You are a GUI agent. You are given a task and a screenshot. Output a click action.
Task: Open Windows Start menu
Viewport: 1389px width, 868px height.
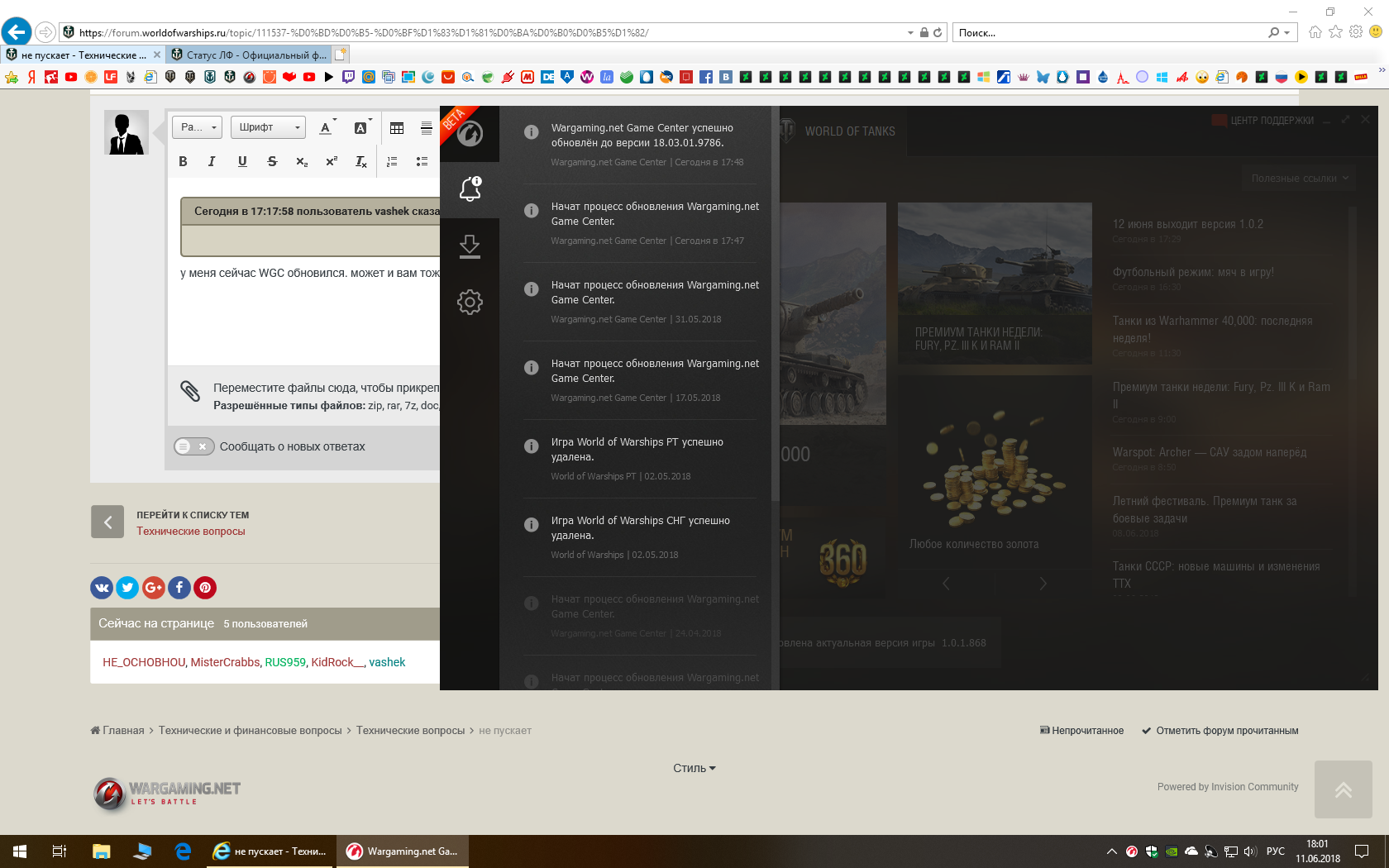tap(20, 851)
